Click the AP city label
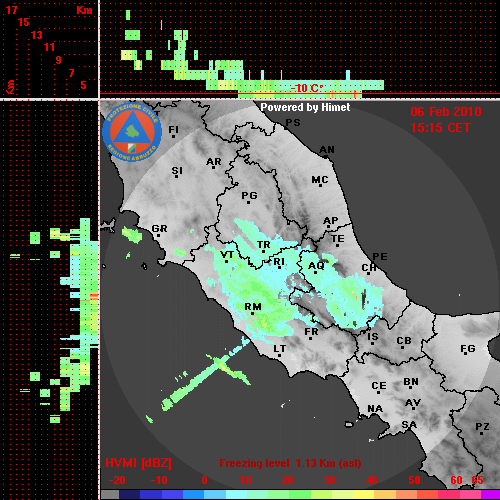 click(x=331, y=221)
